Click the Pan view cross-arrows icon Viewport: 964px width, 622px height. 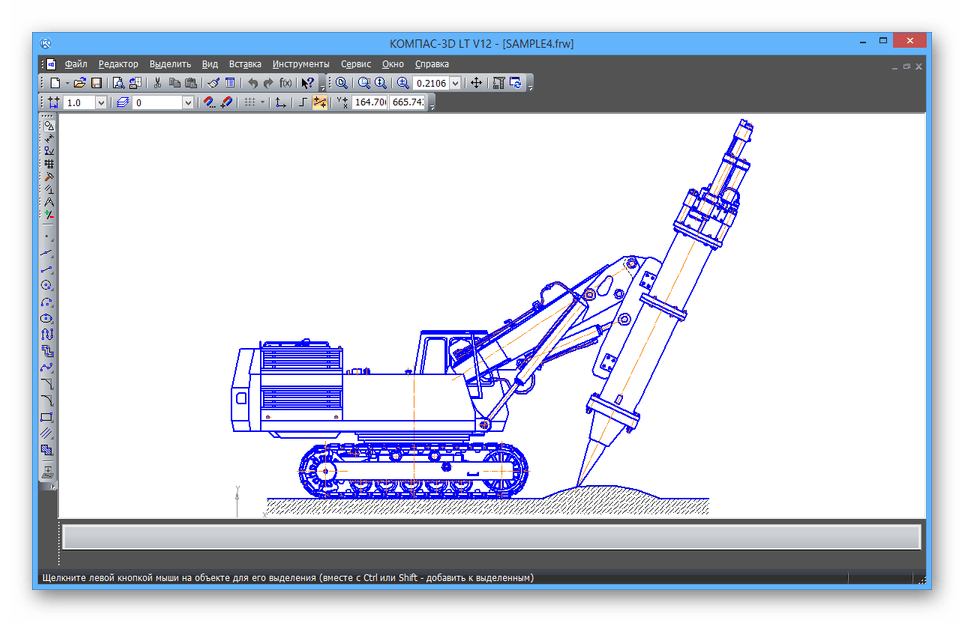(476, 83)
